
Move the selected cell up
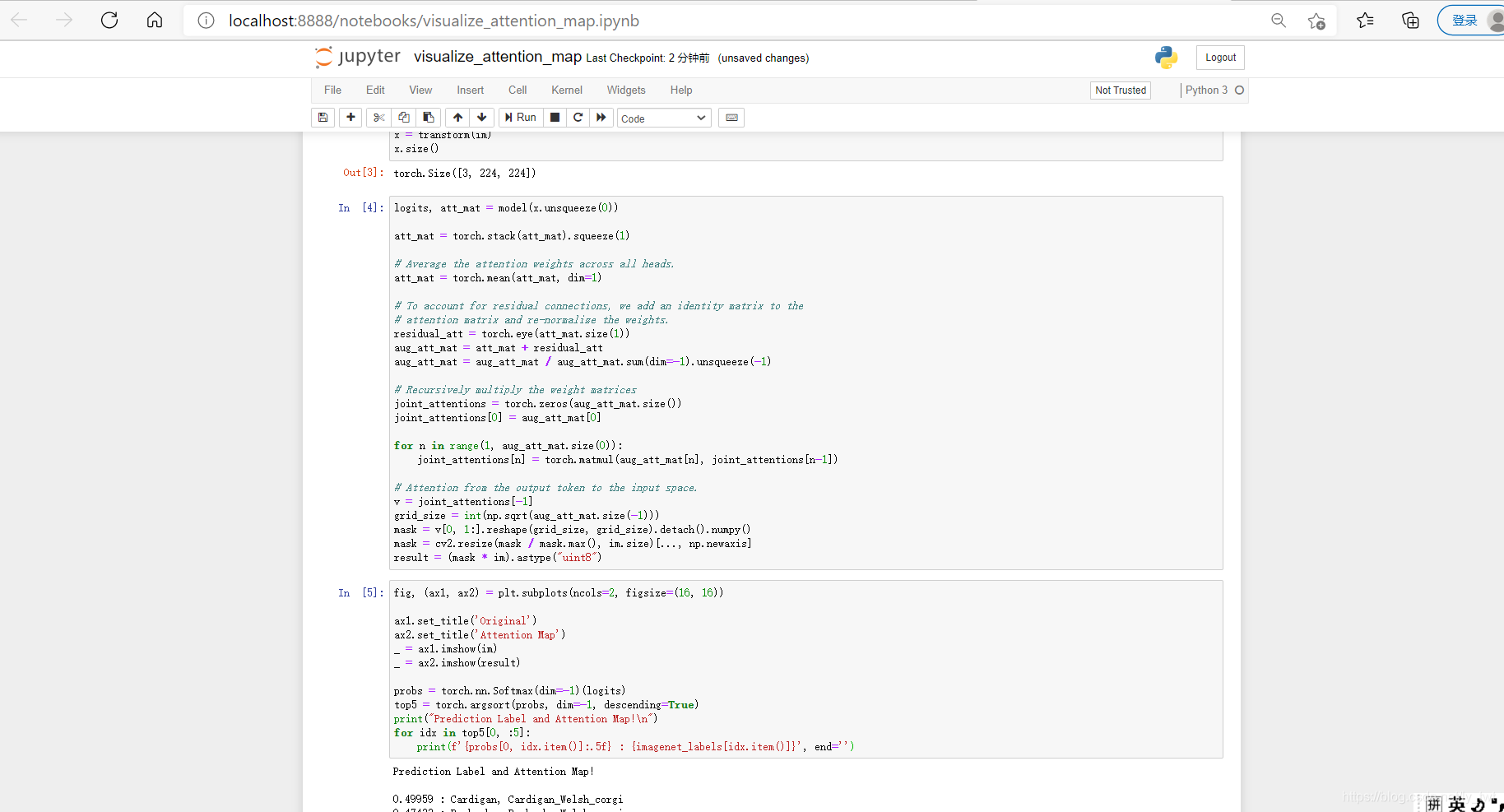click(x=458, y=118)
